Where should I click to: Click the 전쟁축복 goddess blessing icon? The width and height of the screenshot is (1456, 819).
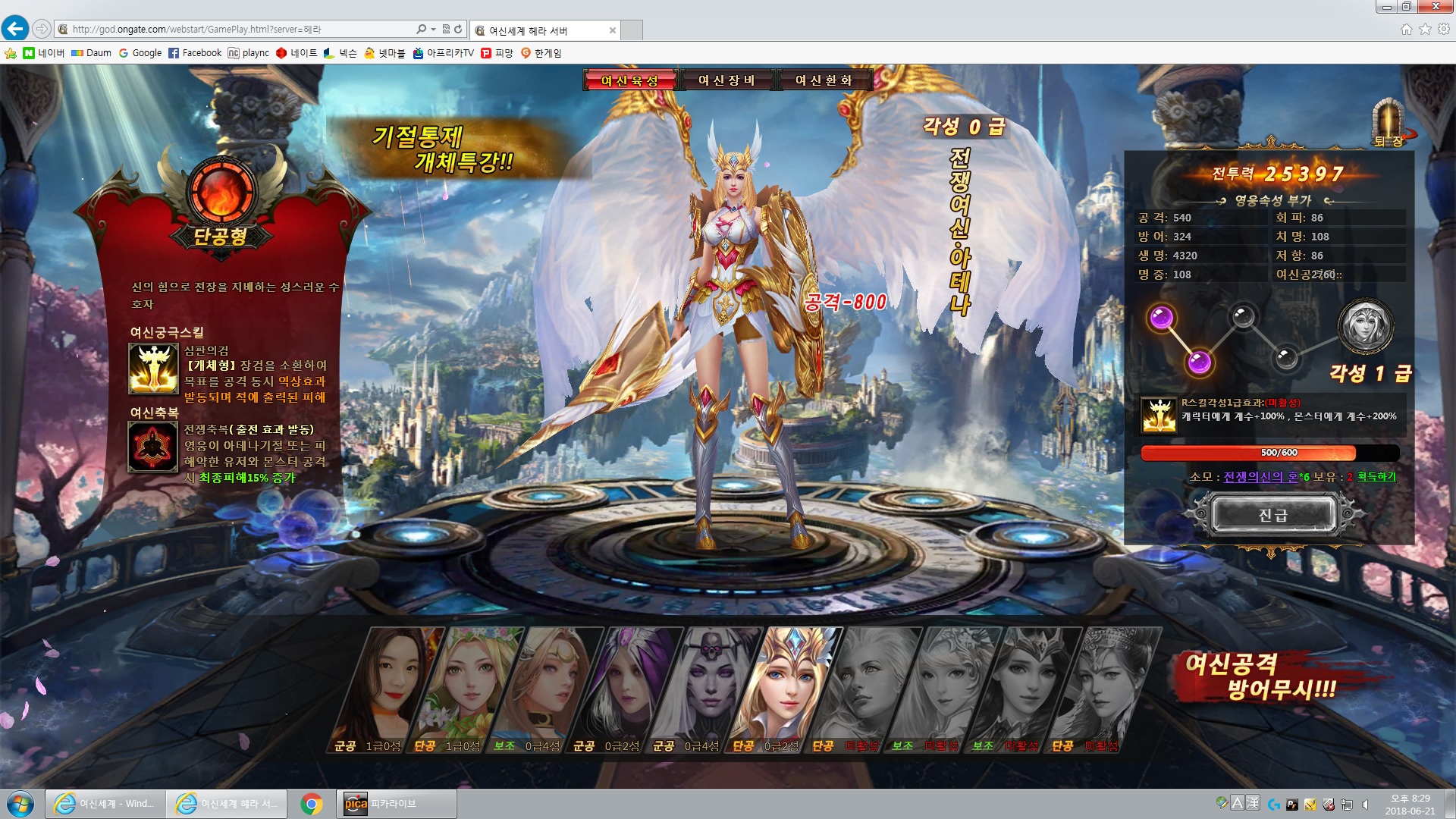[x=152, y=447]
